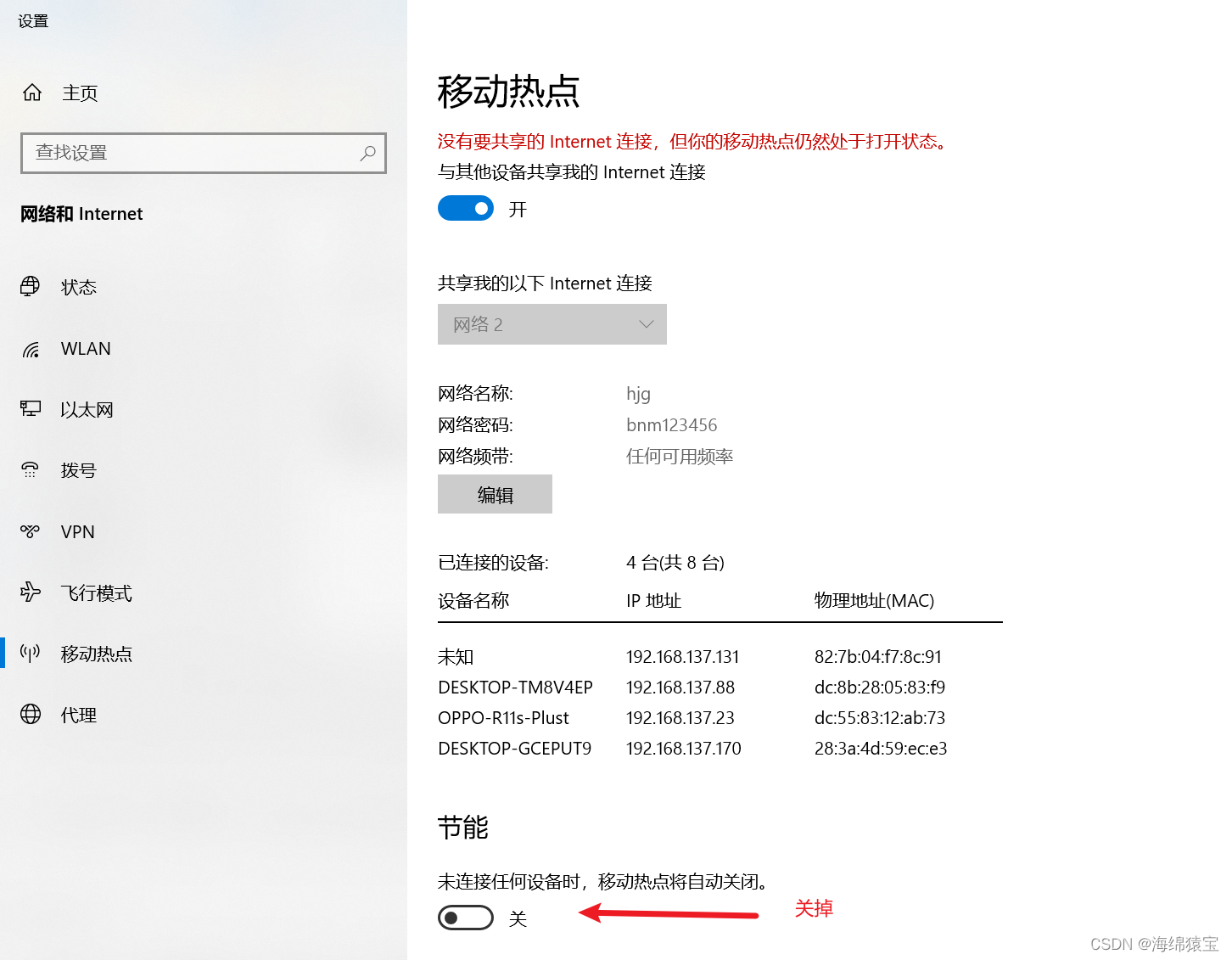This screenshot has height=960, width=1232.
Task: Click the Airplane mode icon
Action: click(31, 592)
